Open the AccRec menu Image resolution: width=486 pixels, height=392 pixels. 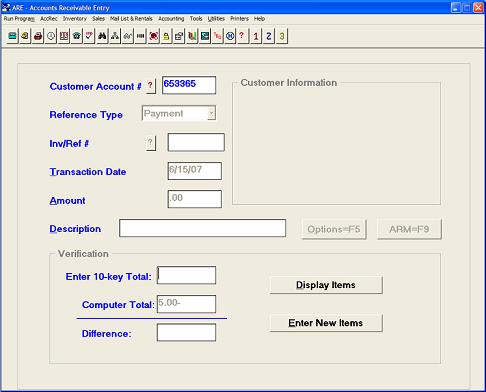49,19
